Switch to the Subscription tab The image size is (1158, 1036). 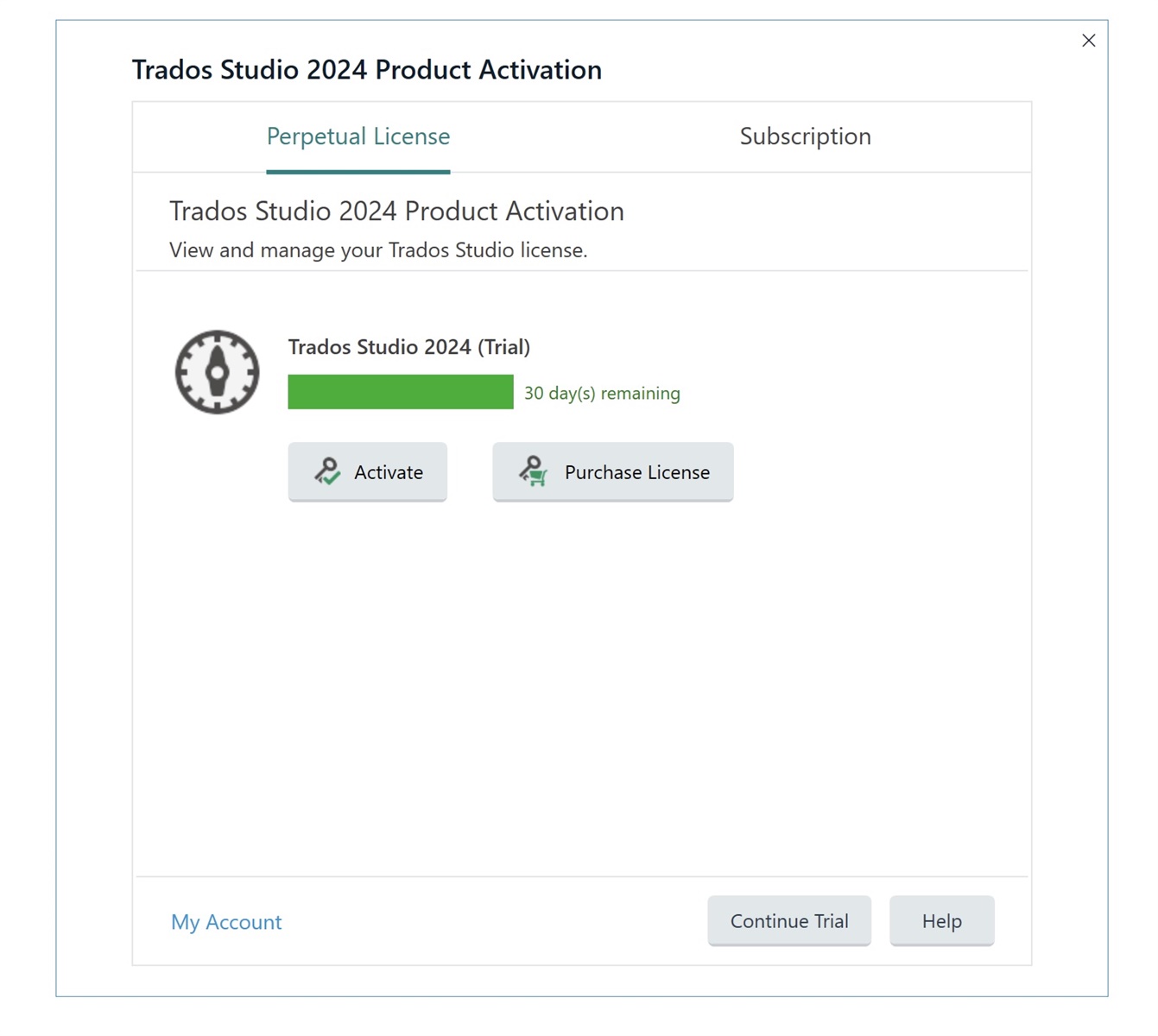tap(804, 136)
